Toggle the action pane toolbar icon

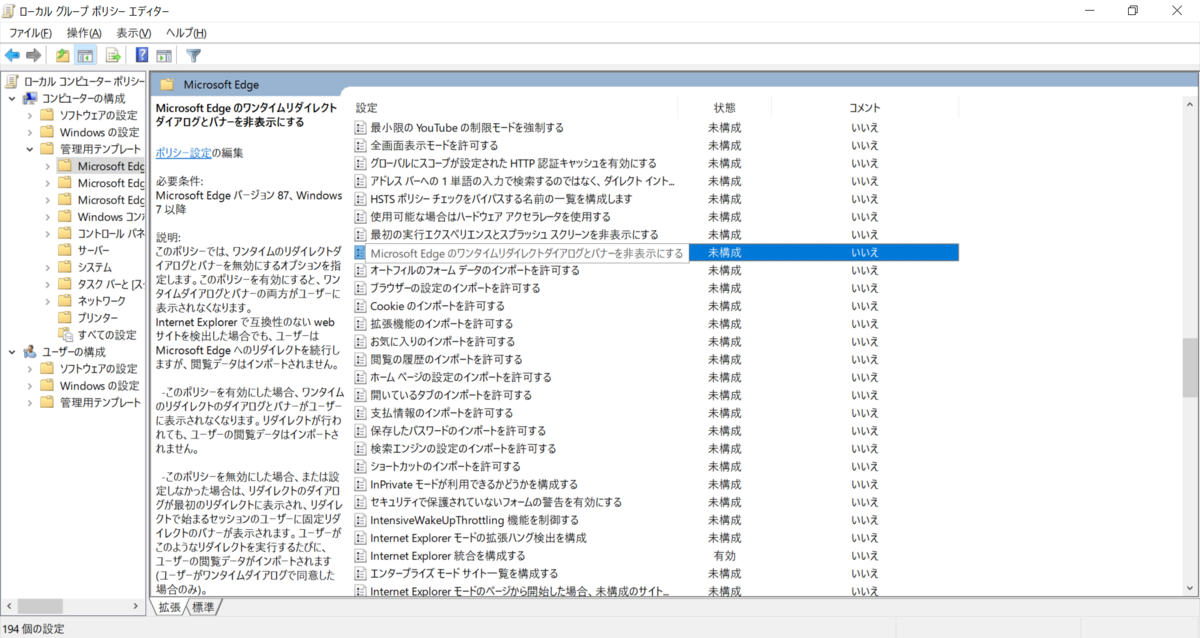164,55
